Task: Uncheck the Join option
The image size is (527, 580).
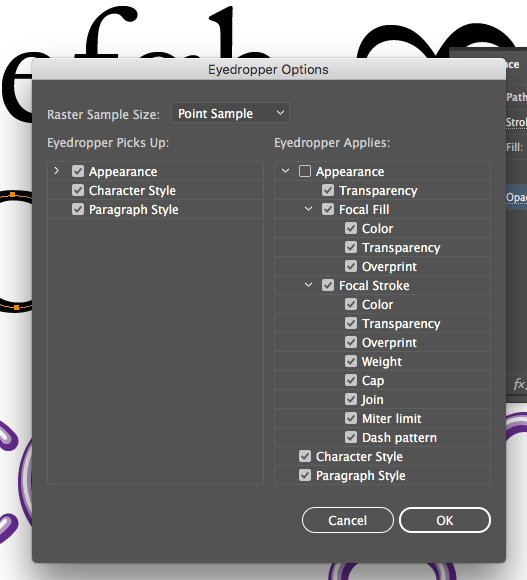Action: tap(351, 399)
